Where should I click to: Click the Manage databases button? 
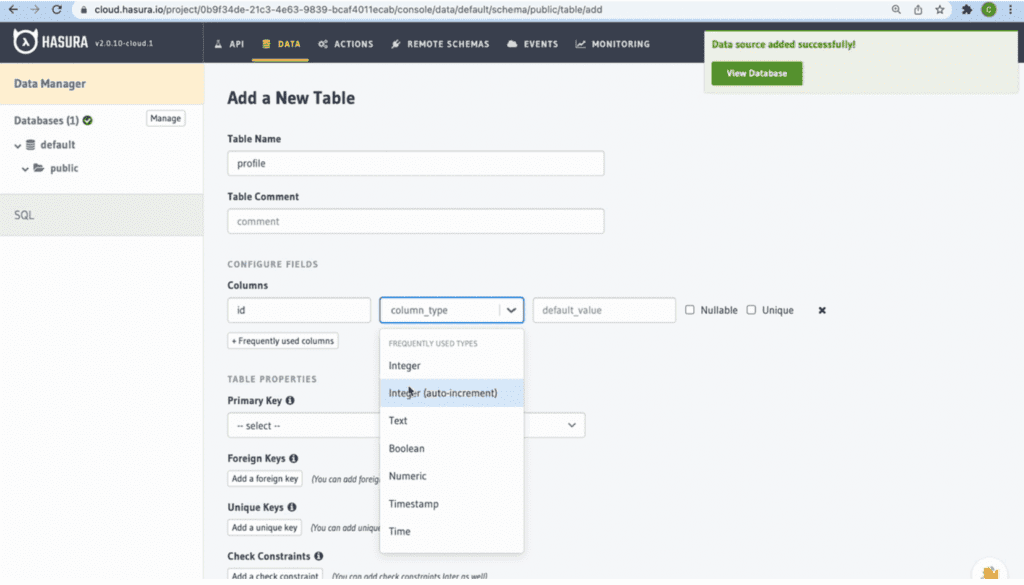(x=165, y=118)
